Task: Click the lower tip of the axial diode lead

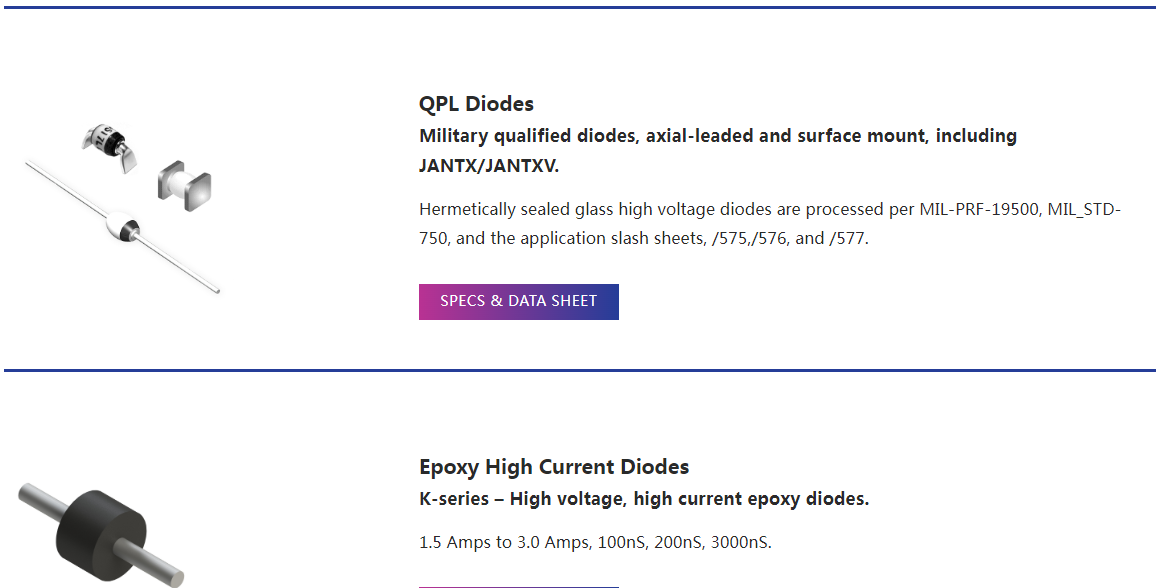Action: (215, 290)
